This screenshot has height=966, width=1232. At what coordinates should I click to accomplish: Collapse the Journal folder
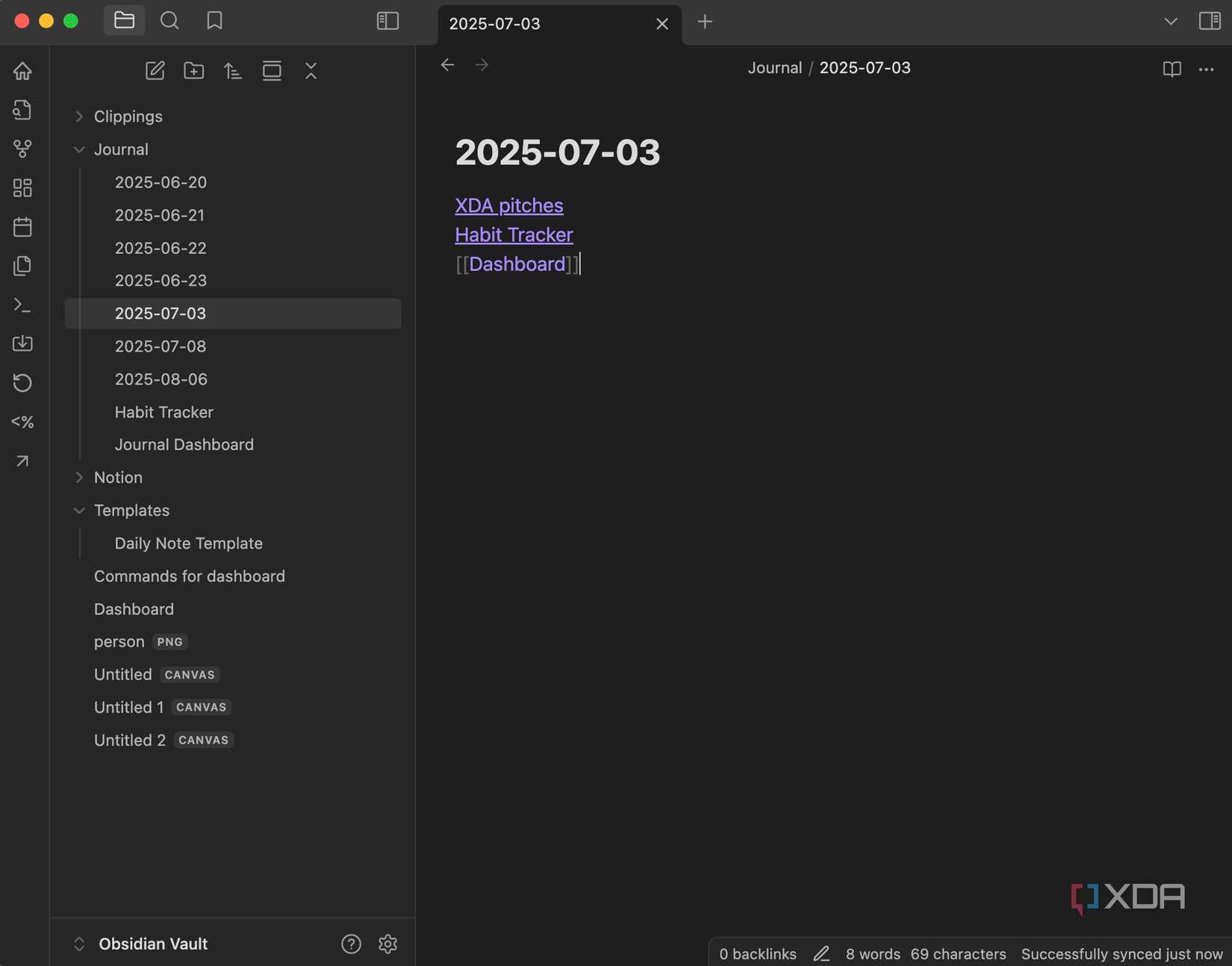pyautogui.click(x=79, y=149)
